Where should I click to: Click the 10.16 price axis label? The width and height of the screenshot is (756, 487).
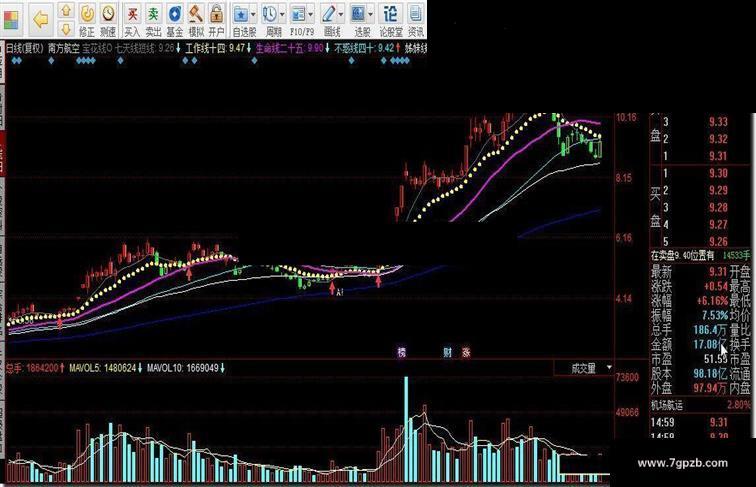tap(626, 117)
